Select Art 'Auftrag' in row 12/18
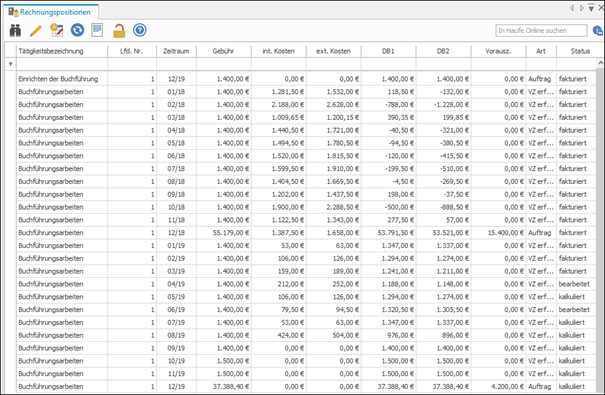The image size is (605, 395). 541,233
